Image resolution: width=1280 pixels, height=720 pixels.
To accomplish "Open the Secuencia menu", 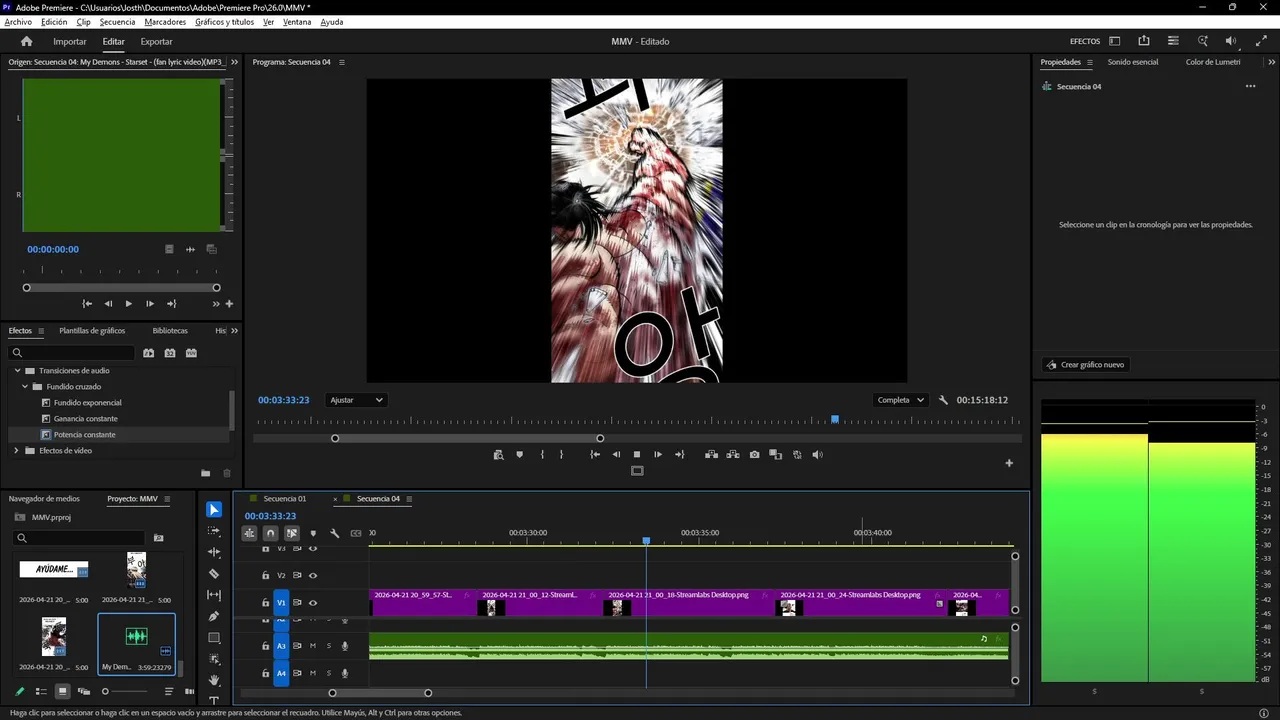I will click(x=117, y=22).
